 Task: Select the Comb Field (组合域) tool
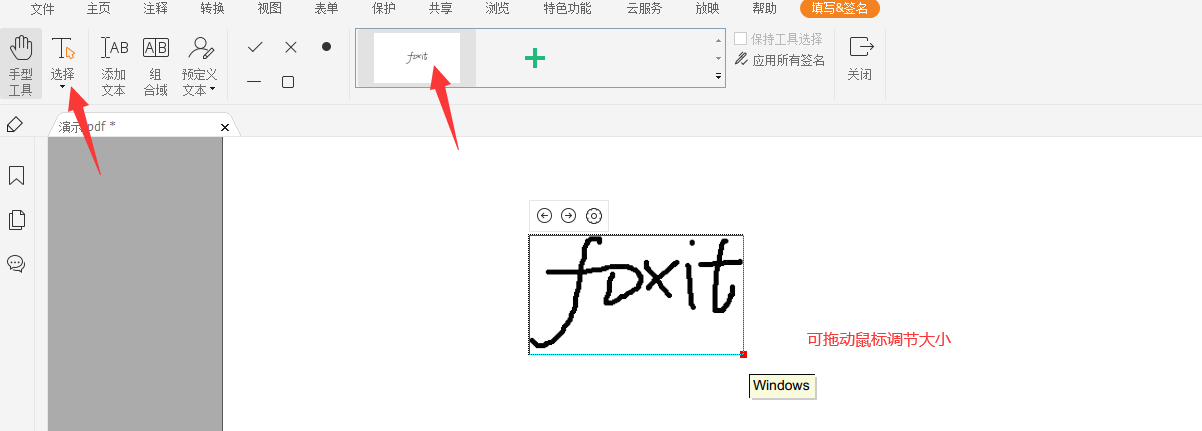tap(155, 64)
